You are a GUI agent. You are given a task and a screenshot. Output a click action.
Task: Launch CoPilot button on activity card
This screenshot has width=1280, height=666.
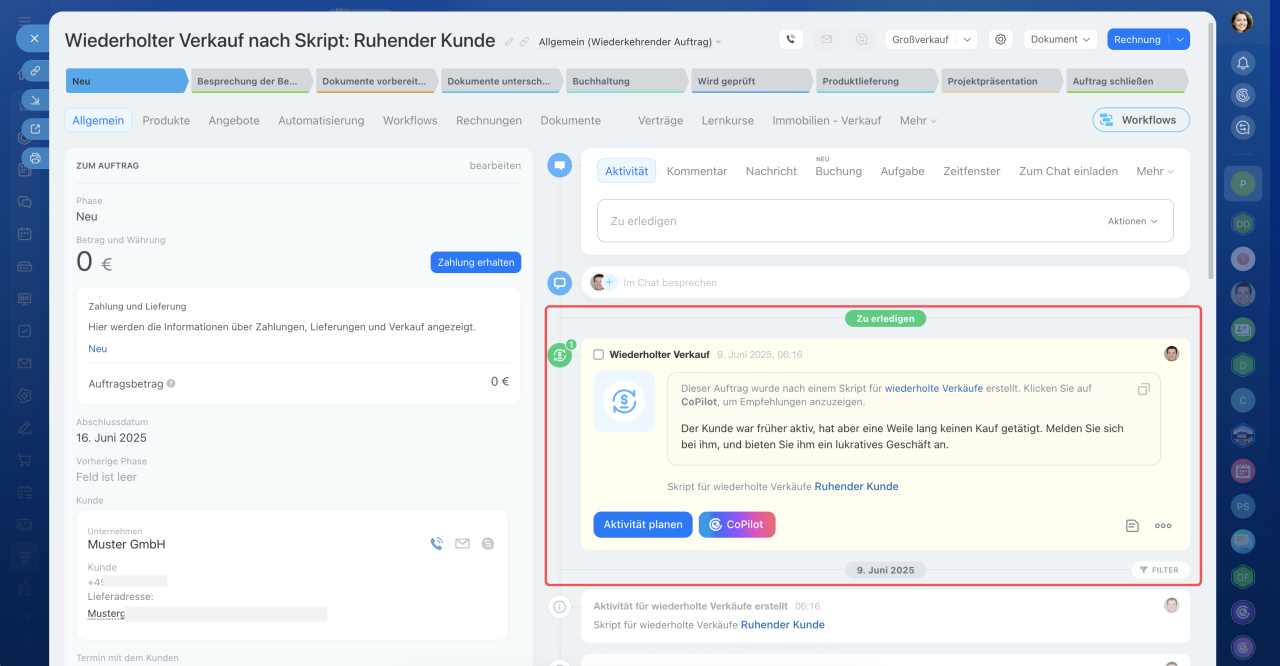click(737, 524)
